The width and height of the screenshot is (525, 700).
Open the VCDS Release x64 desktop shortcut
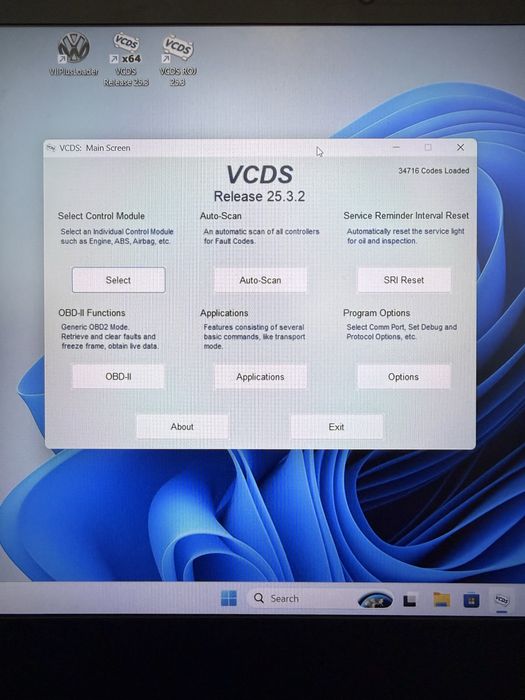(x=126, y=59)
